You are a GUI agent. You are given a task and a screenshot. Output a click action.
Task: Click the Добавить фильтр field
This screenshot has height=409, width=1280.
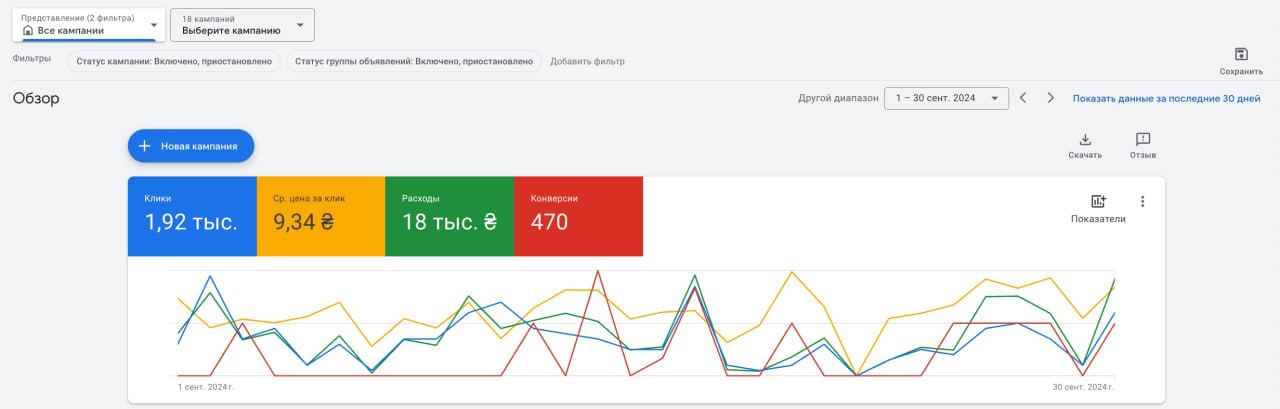pos(587,62)
